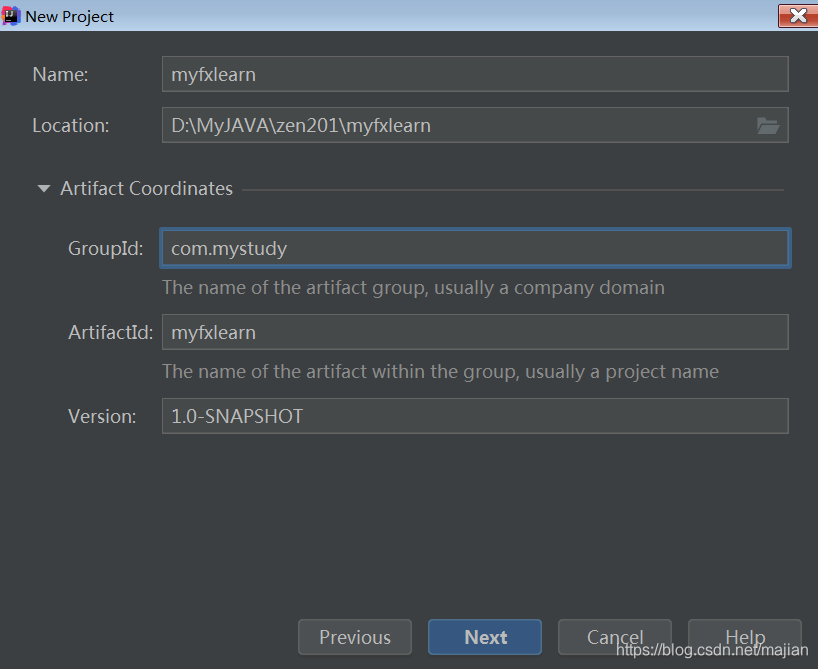Image resolution: width=818 pixels, height=669 pixels.
Task: Click the IntelliJ IDEA icon in title bar
Action: click(x=10, y=16)
